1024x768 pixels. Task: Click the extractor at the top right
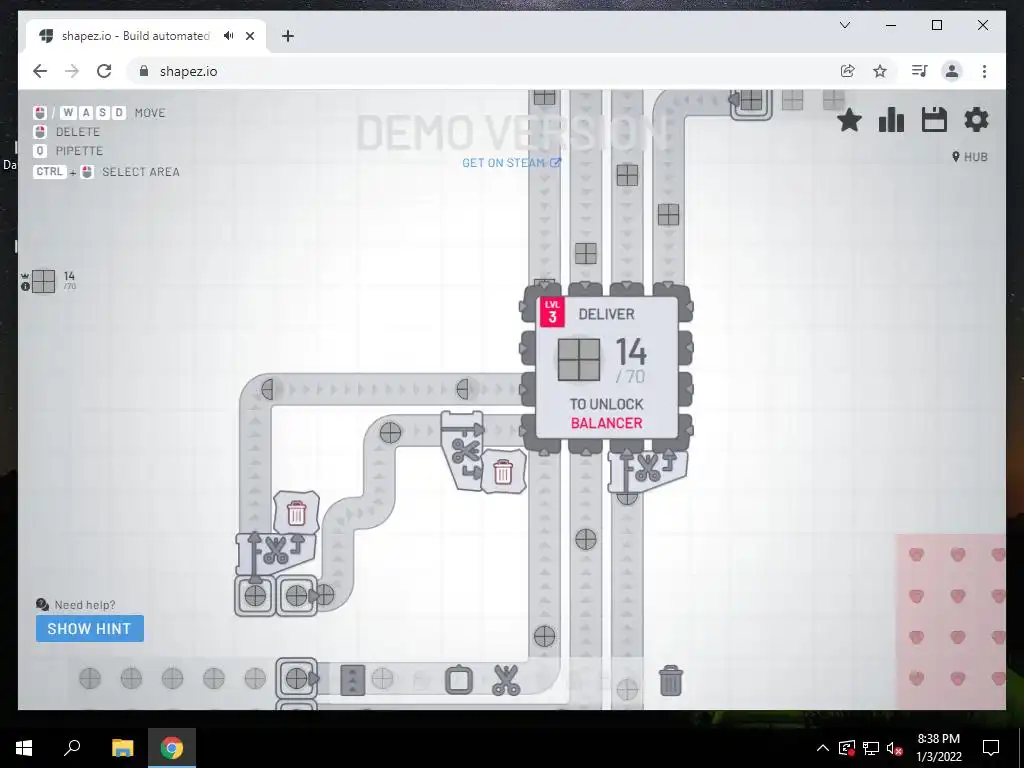pyautogui.click(x=751, y=101)
